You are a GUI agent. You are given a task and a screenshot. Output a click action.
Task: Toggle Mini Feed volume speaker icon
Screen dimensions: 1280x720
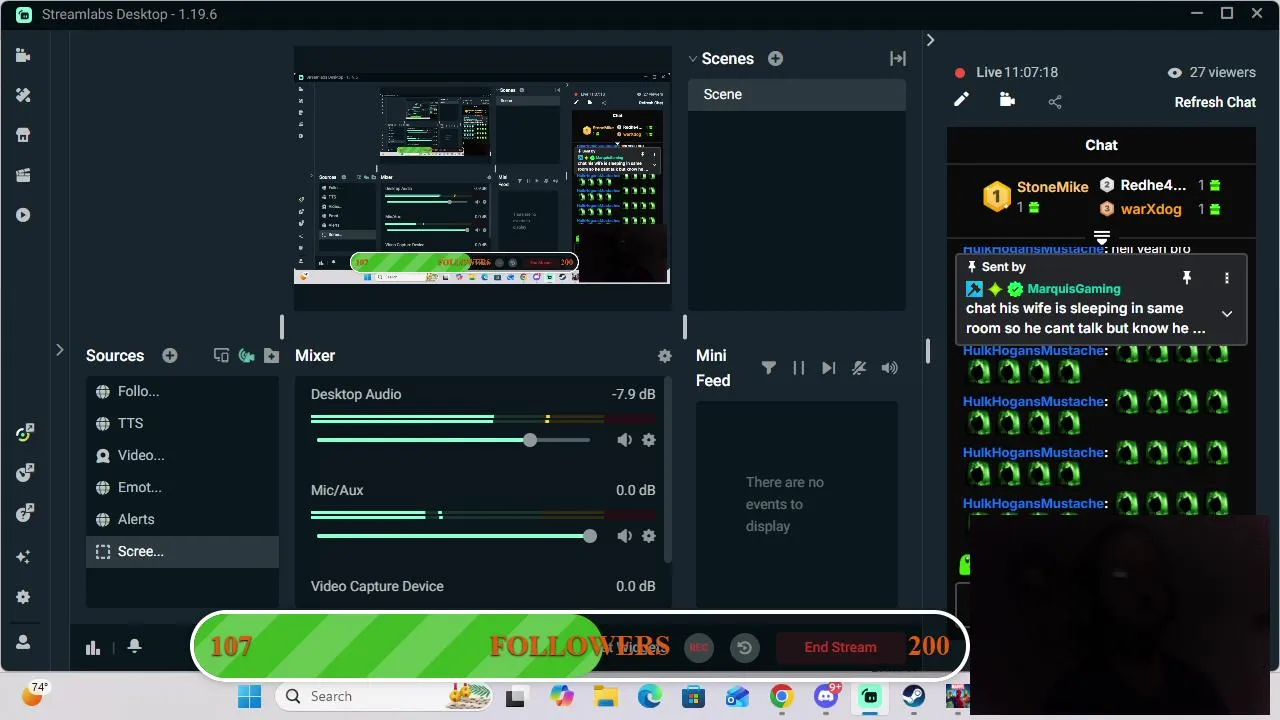pyautogui.click(x=889, y=368)
